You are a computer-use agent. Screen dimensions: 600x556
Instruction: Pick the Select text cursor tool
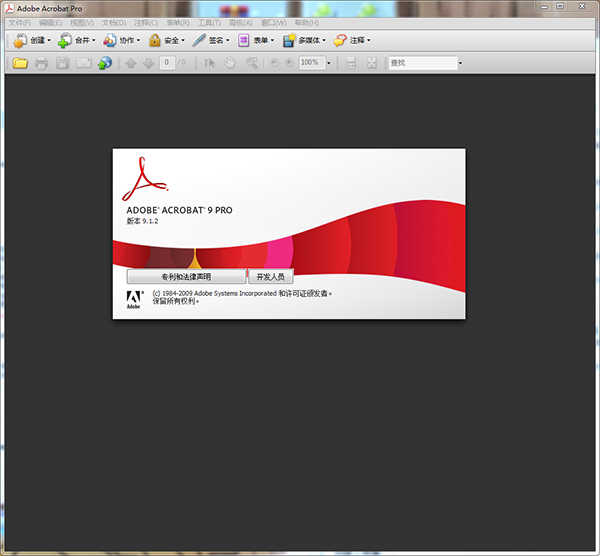(x=209, y=63)
